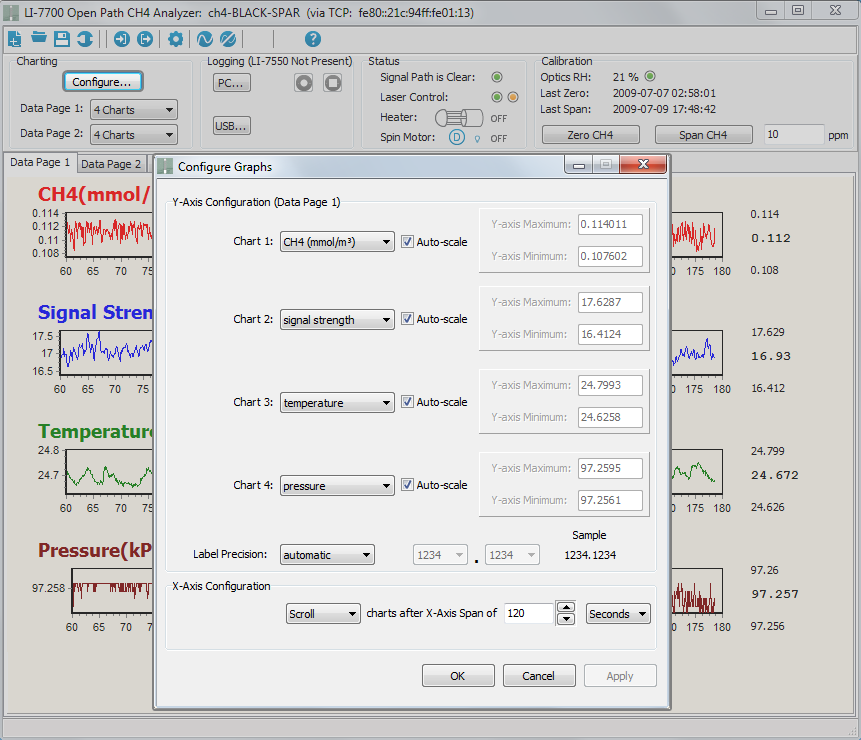Cancel the Configure Graphs dialog
Viewport: 861px width, 740px height.
coord(539,676)
